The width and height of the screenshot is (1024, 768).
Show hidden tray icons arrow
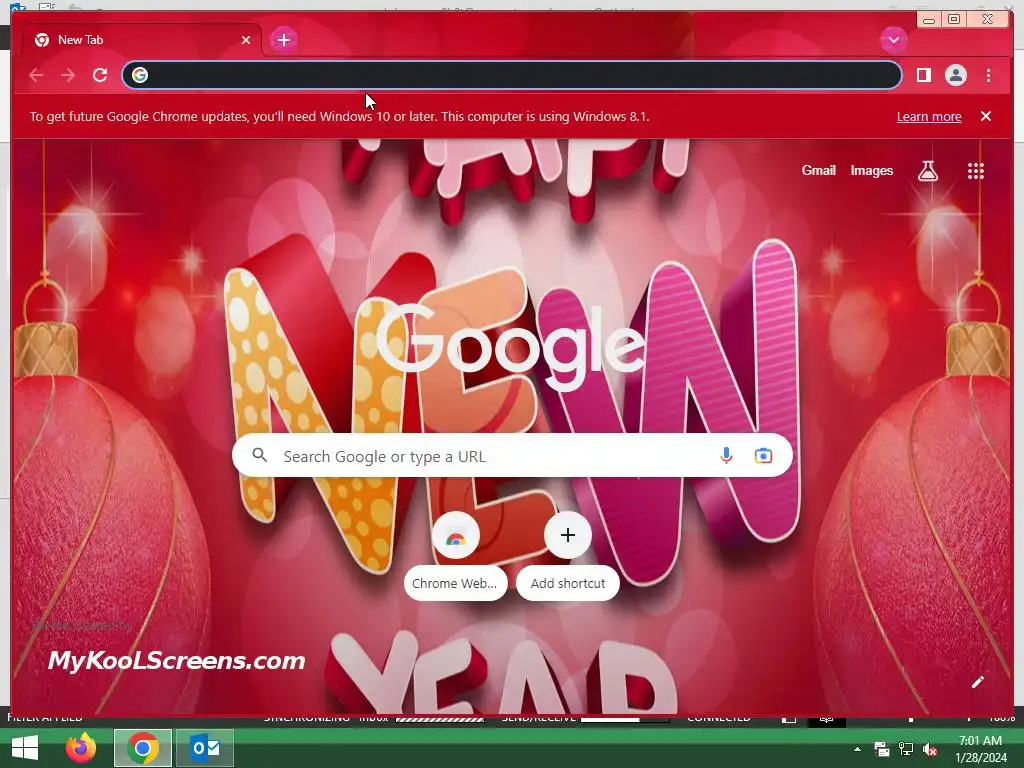tap(857, 749)
